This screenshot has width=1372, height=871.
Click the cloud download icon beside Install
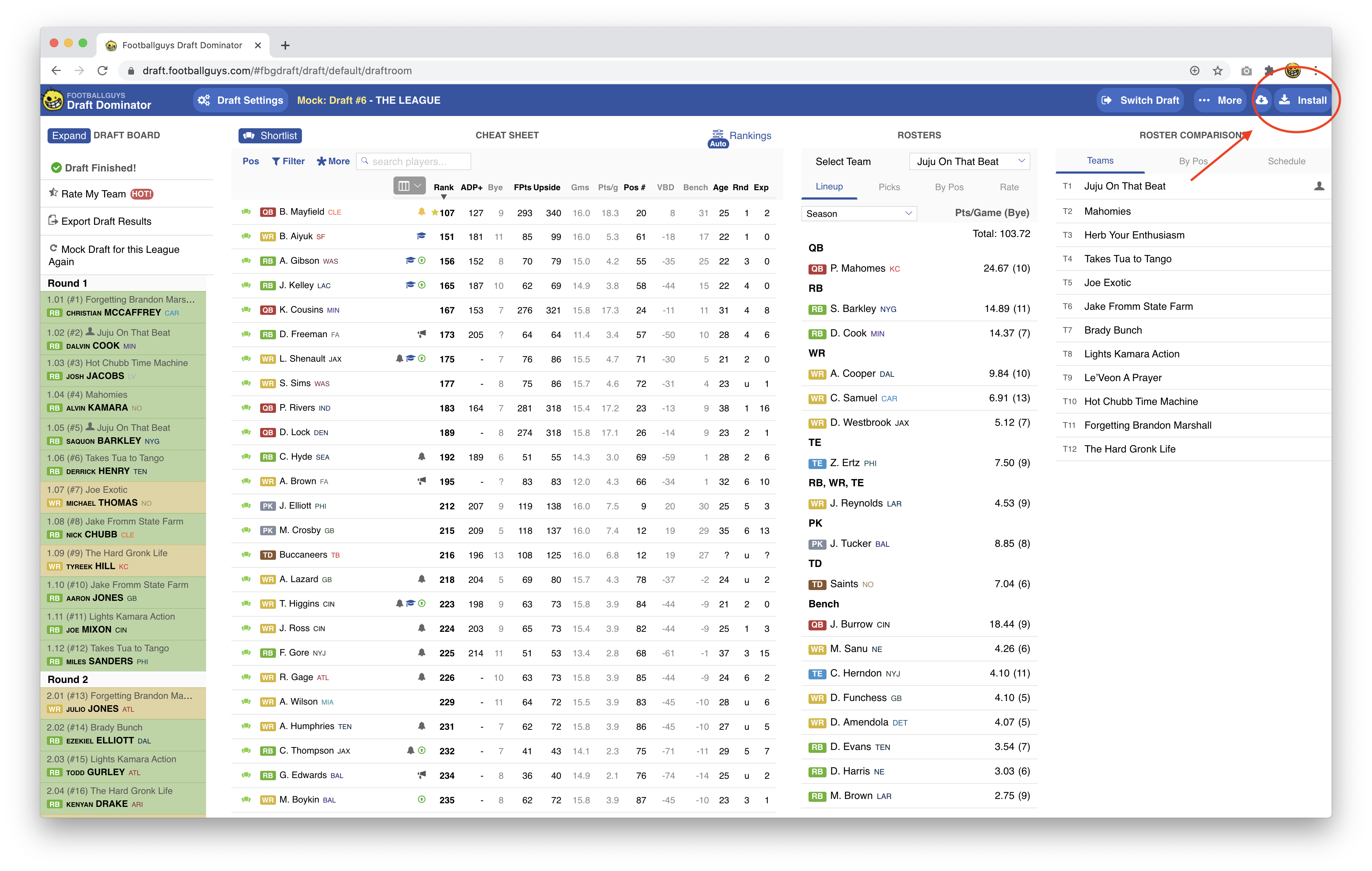(x=1262, y=100)
